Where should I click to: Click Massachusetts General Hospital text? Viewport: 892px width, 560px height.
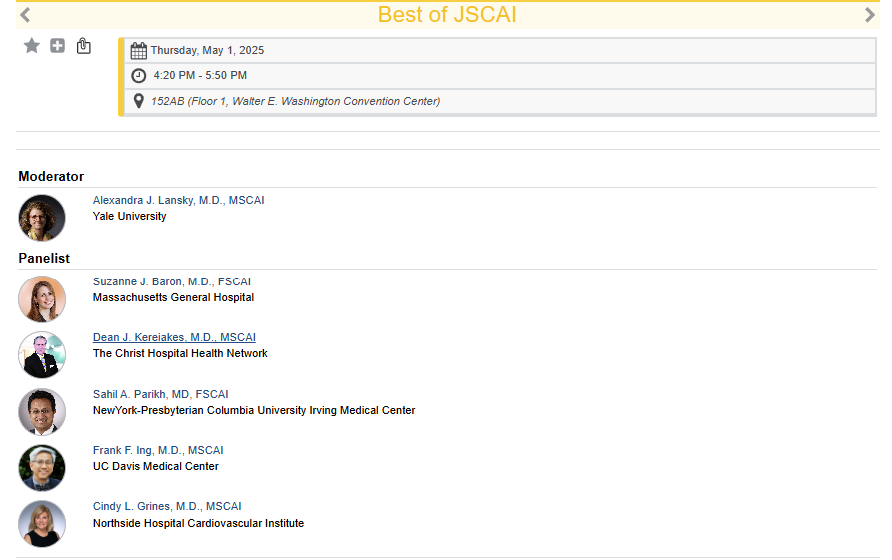tap(174, 297)
